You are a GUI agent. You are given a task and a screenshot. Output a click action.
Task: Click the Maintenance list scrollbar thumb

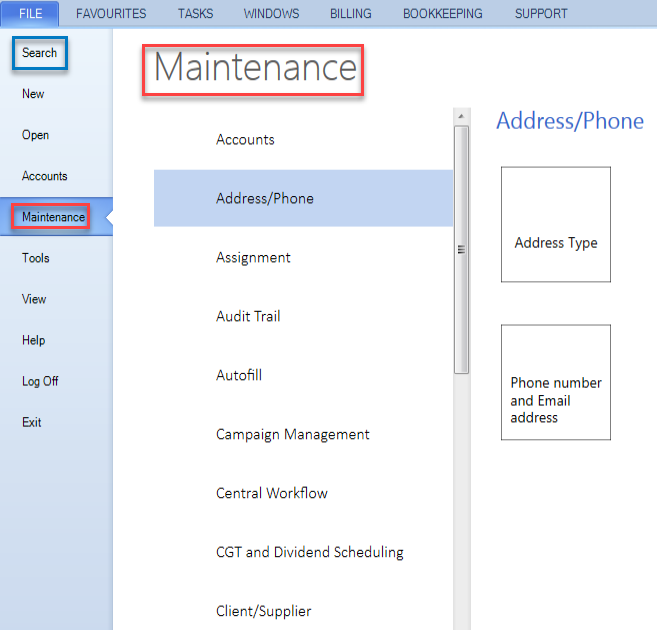[x=461, y=250]
